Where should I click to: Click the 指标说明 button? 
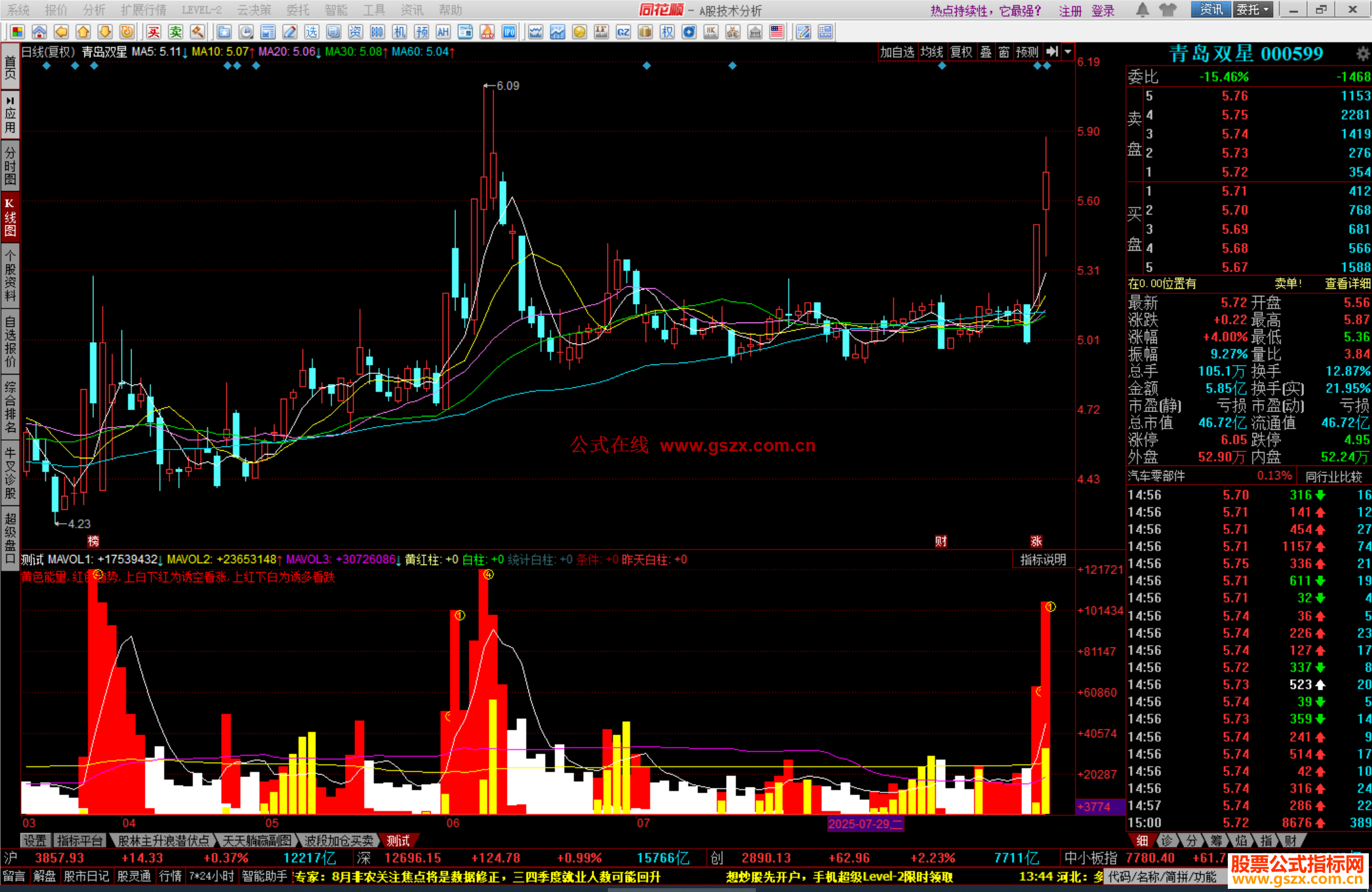(x=1042, y=560)
